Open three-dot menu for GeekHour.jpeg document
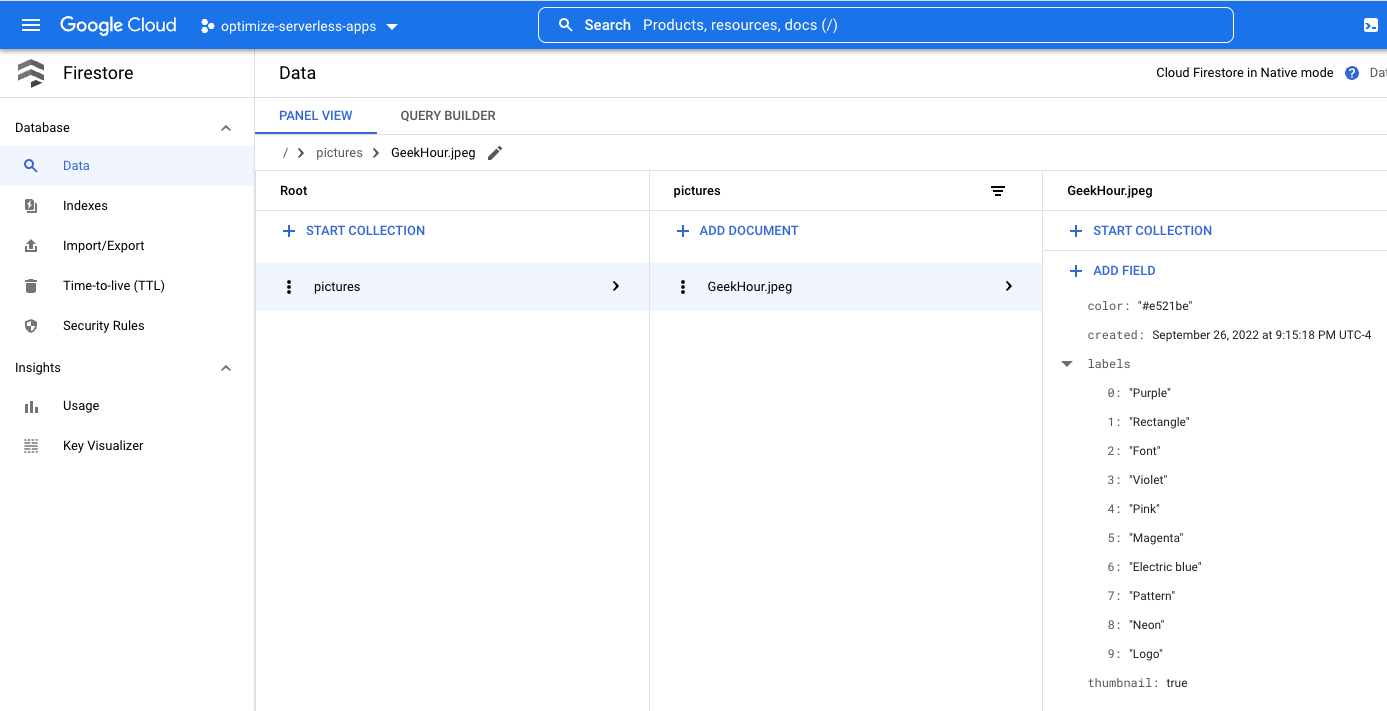Image resolution: width=1387 pixels, height=711 pixels. coord(683,287)
